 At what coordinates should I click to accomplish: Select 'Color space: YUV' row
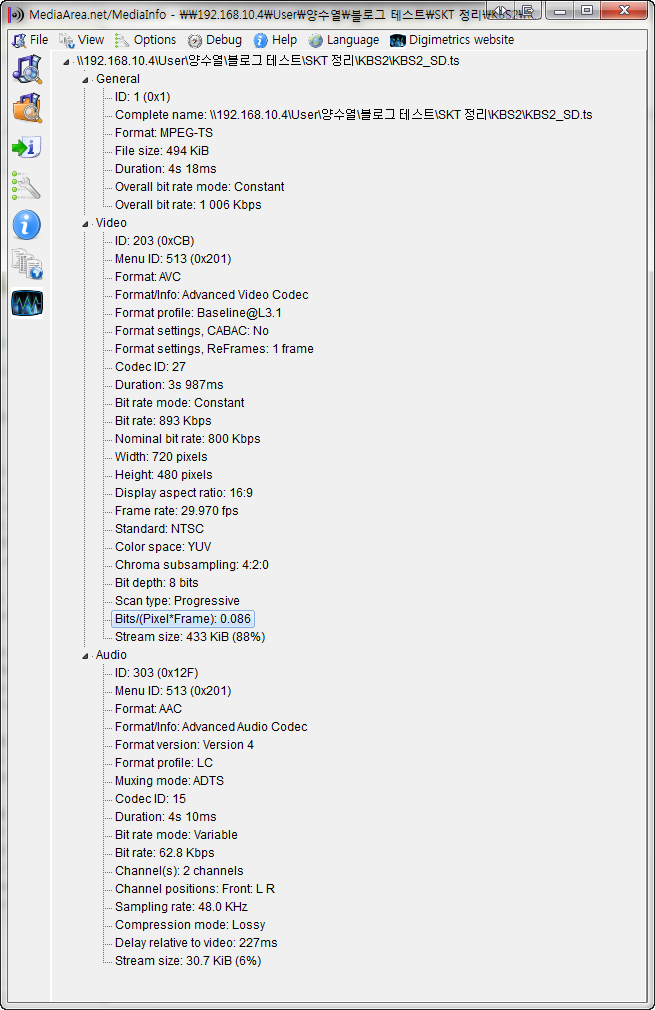point(163,548)
